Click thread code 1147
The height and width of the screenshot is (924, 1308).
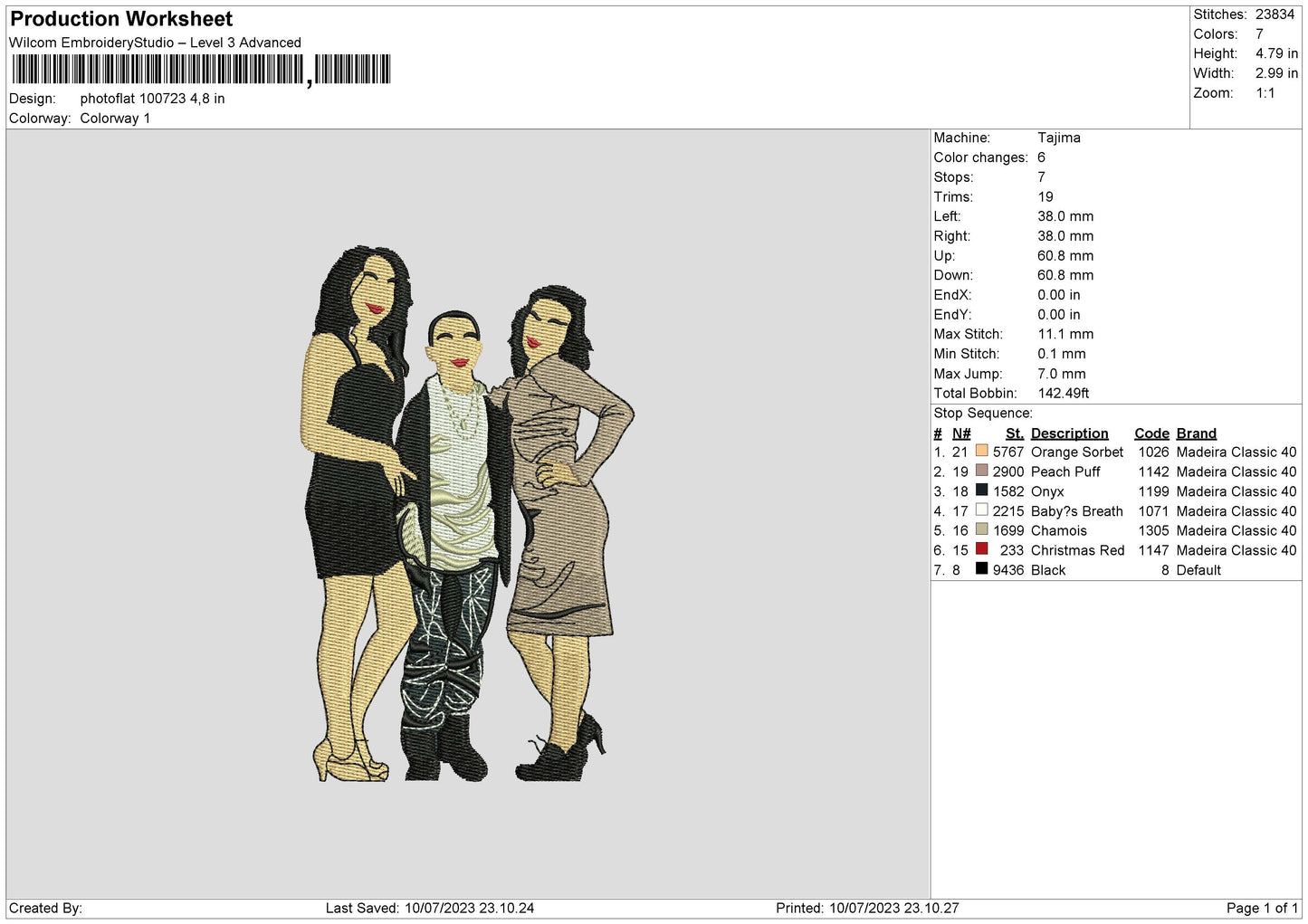tap(1153, 551)
